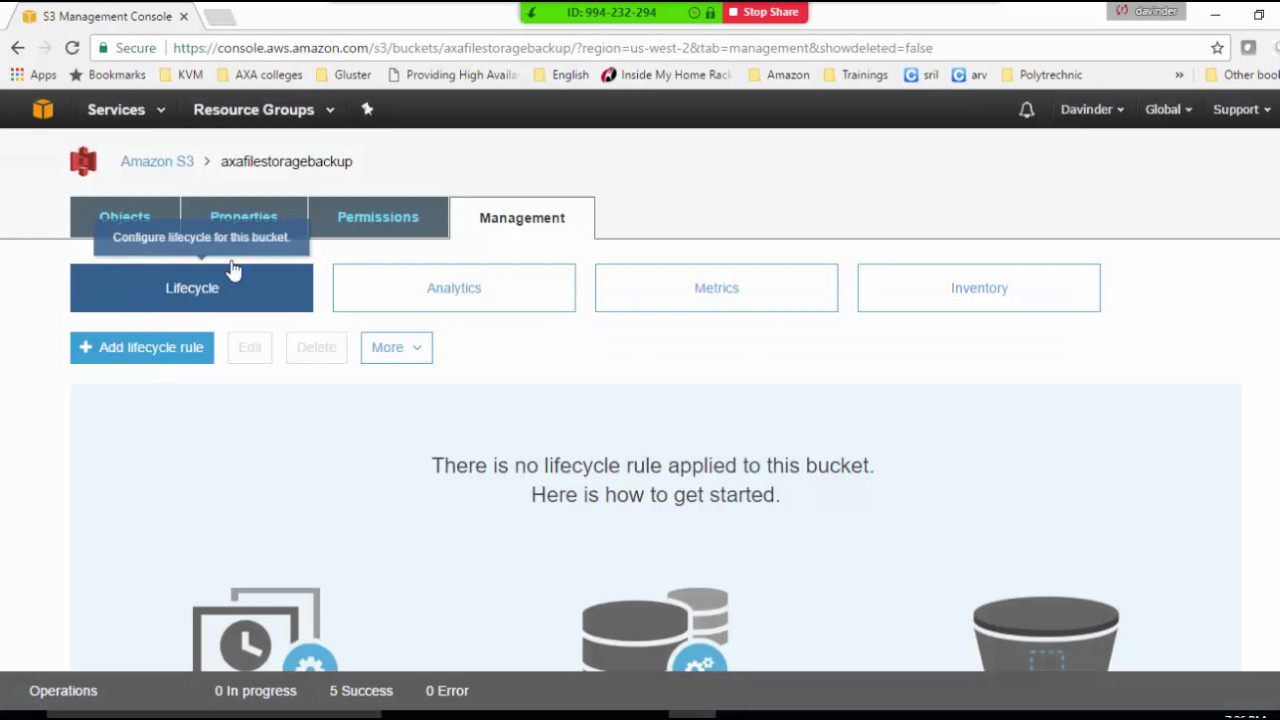Image resolution: width=1280 pixels, height=720 pixels.
Task: Switch to the Objects tab
Action: (124, 217)
